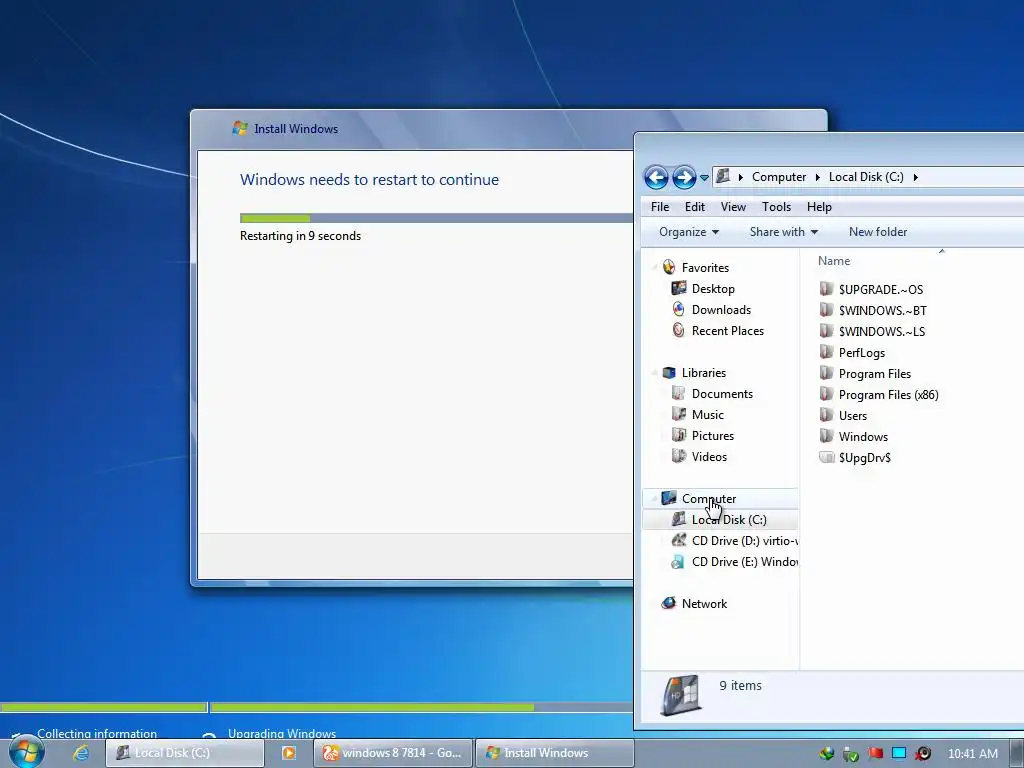
Task: Select CD Drive (E:) Windows in the tree
Action: (x=734, y=562)
